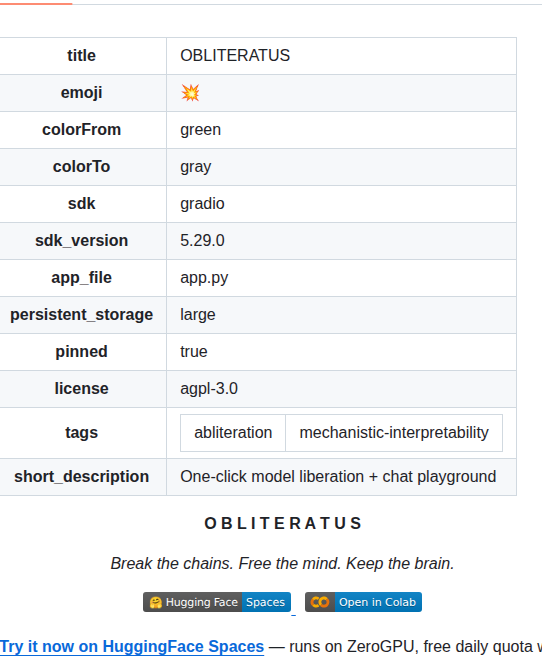
Task: Select the abliteration tag cell
Action: point(233,433)
